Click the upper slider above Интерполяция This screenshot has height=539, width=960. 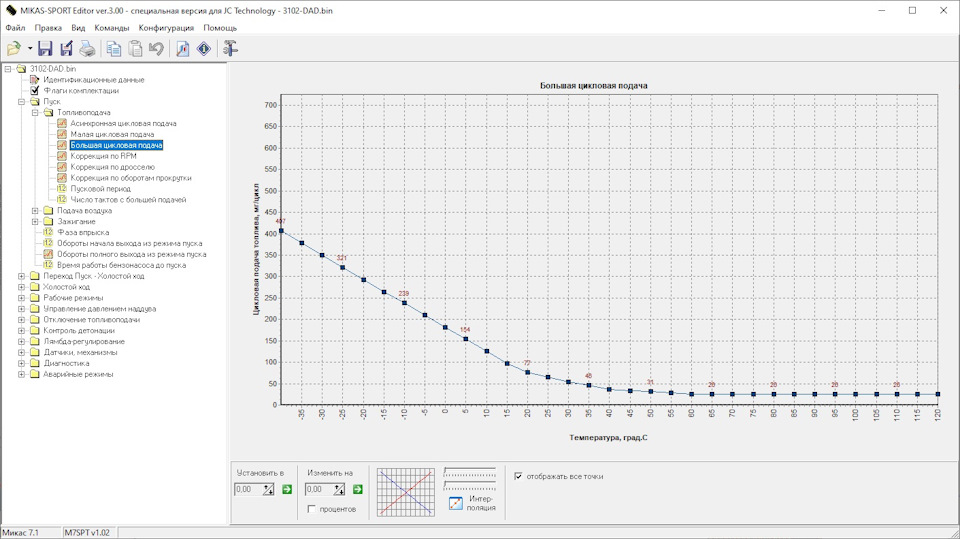click(x=470, y=472)
